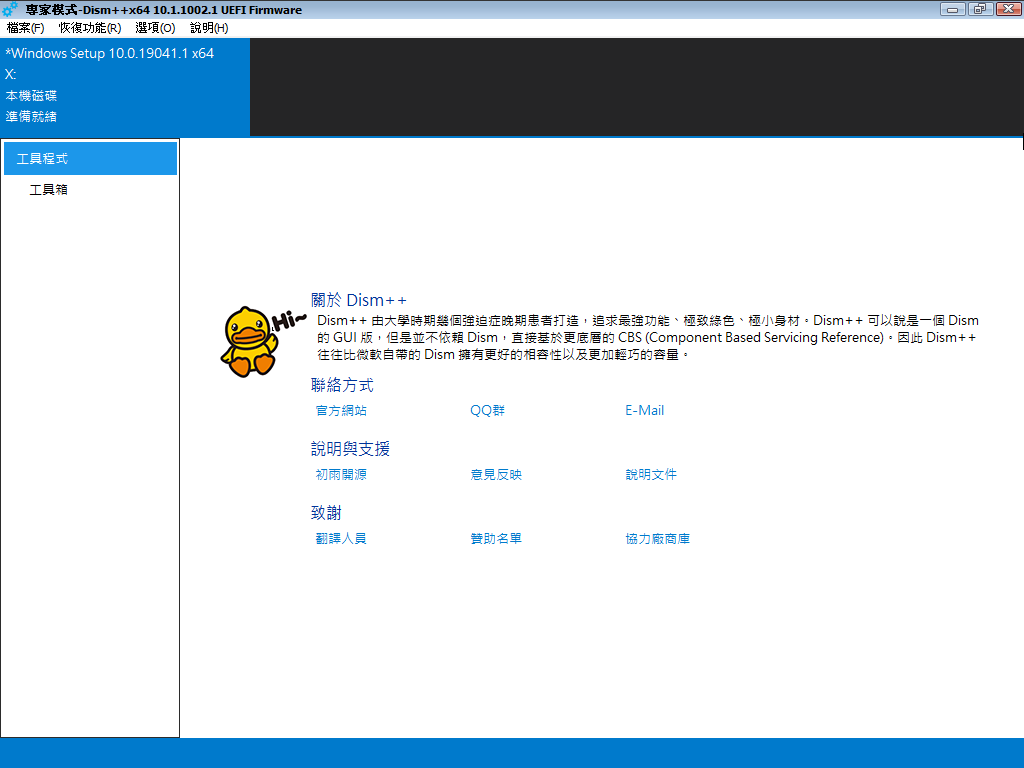
Task: Open the 說明文件 documentation link
Action: (x=651, y=475)
